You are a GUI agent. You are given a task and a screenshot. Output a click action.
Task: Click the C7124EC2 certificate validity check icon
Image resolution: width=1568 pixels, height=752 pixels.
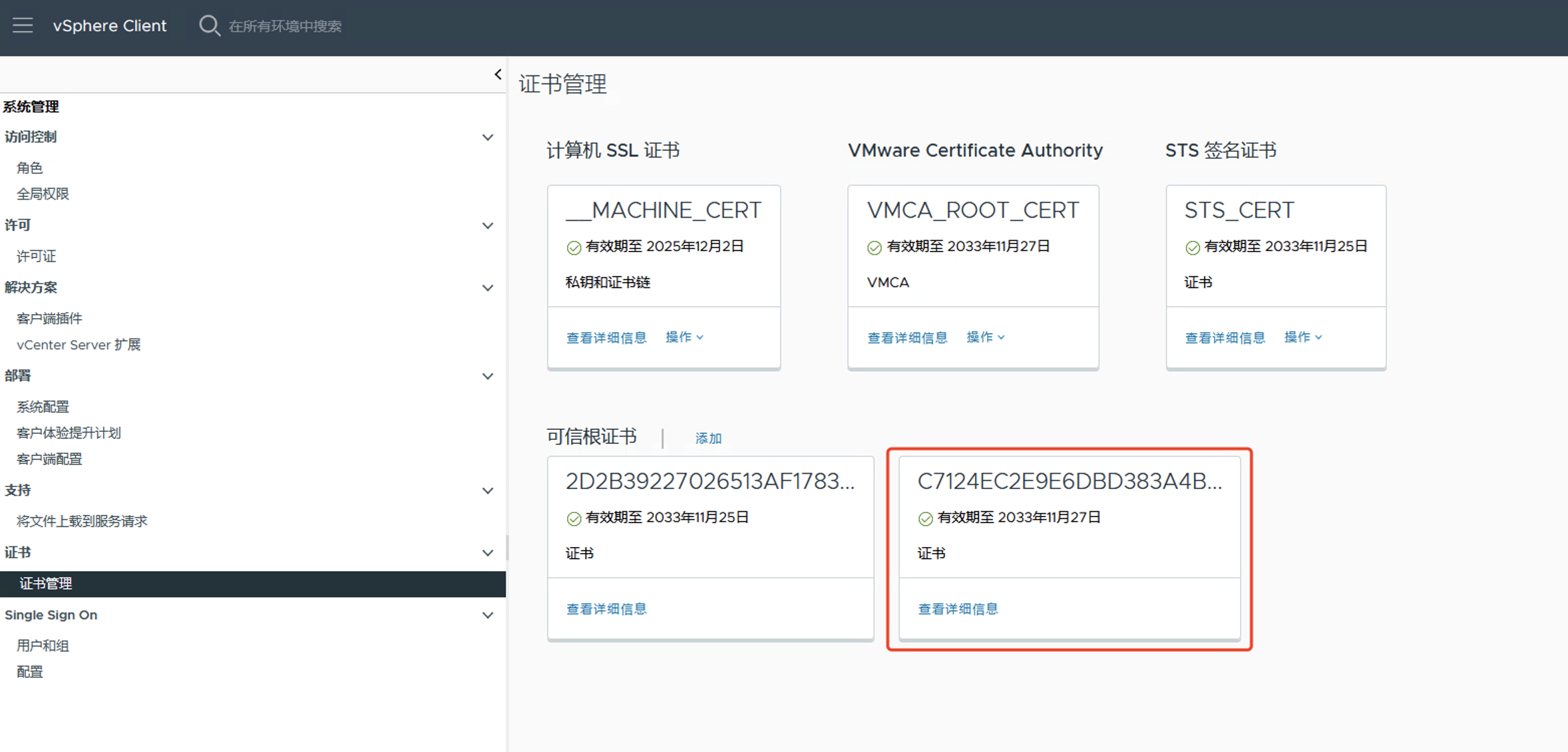(925, 518)
